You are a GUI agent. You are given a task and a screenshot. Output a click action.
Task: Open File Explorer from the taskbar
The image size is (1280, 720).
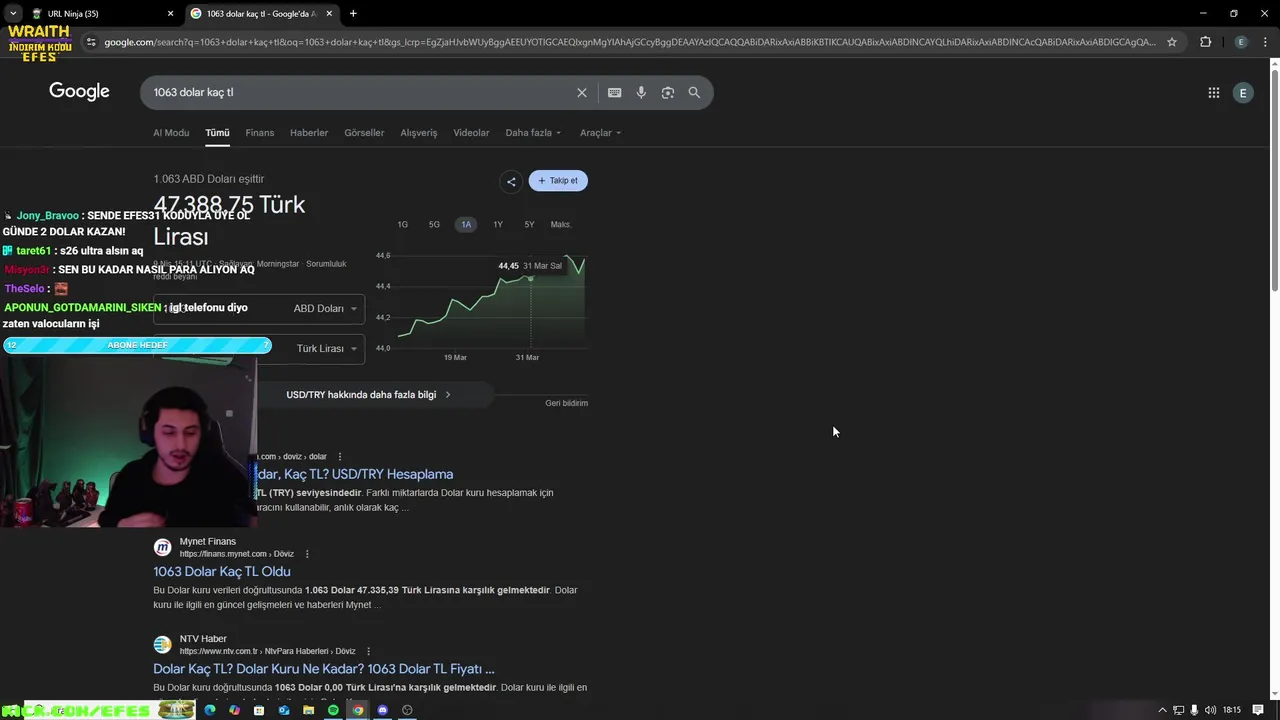coord(308,710)
